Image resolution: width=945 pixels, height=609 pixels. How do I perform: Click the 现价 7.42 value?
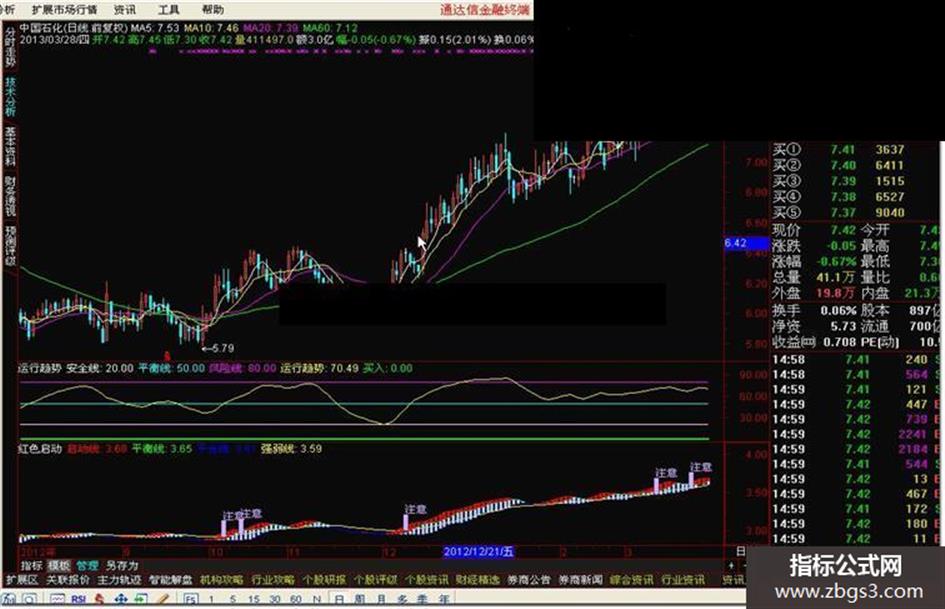point(843,230)
